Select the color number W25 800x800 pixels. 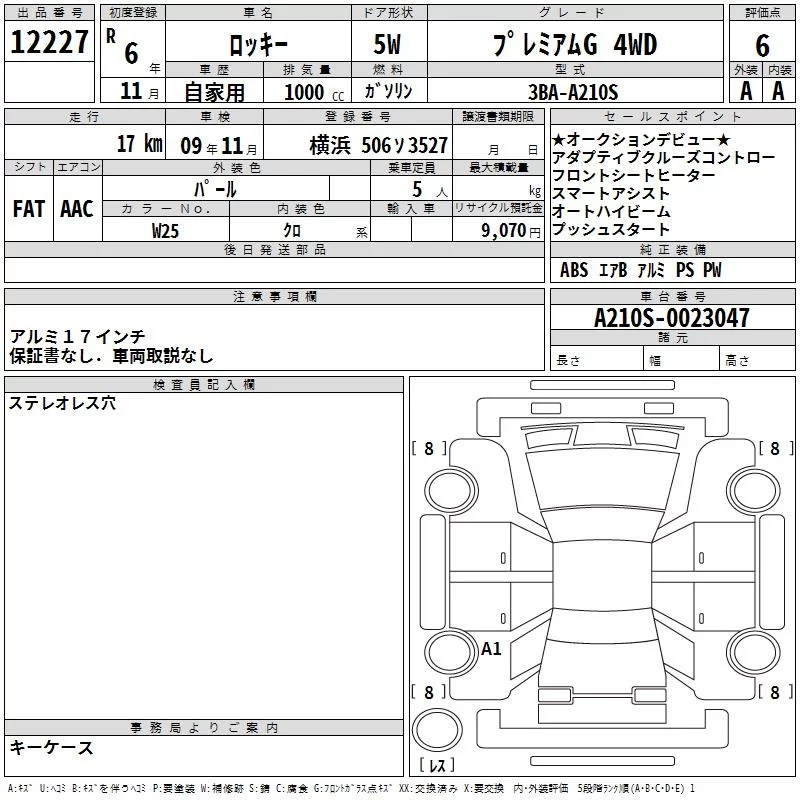coord(165,229)
